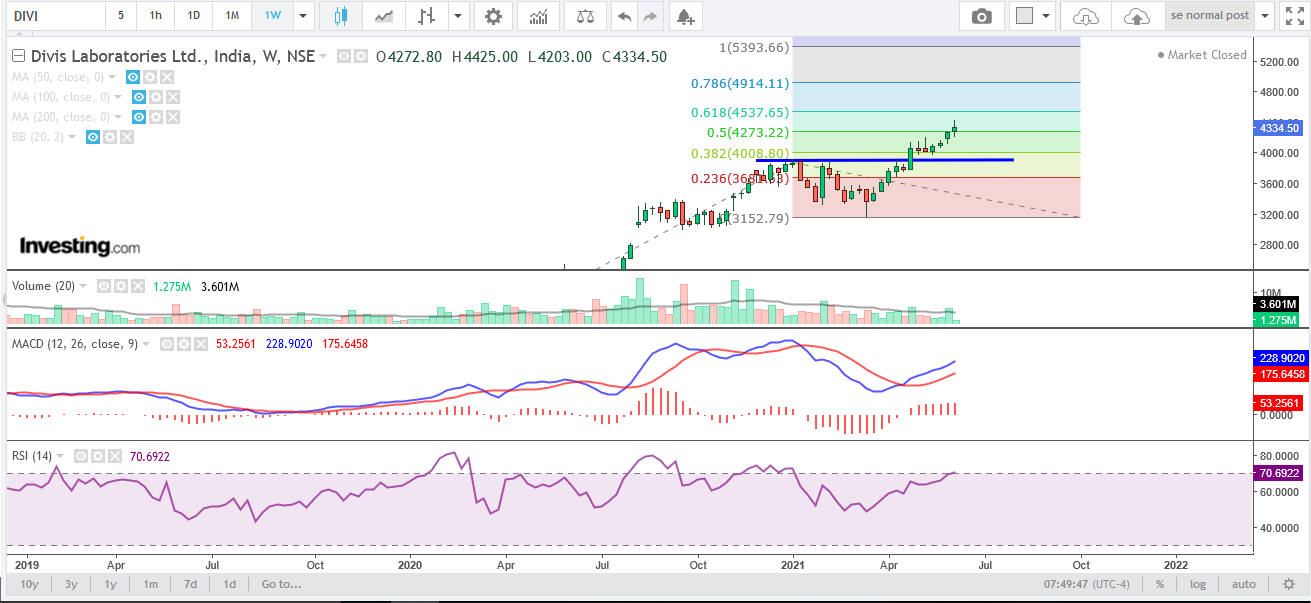Click the Go to... button
Screen dimensions: 1311x603
(281, 584)
